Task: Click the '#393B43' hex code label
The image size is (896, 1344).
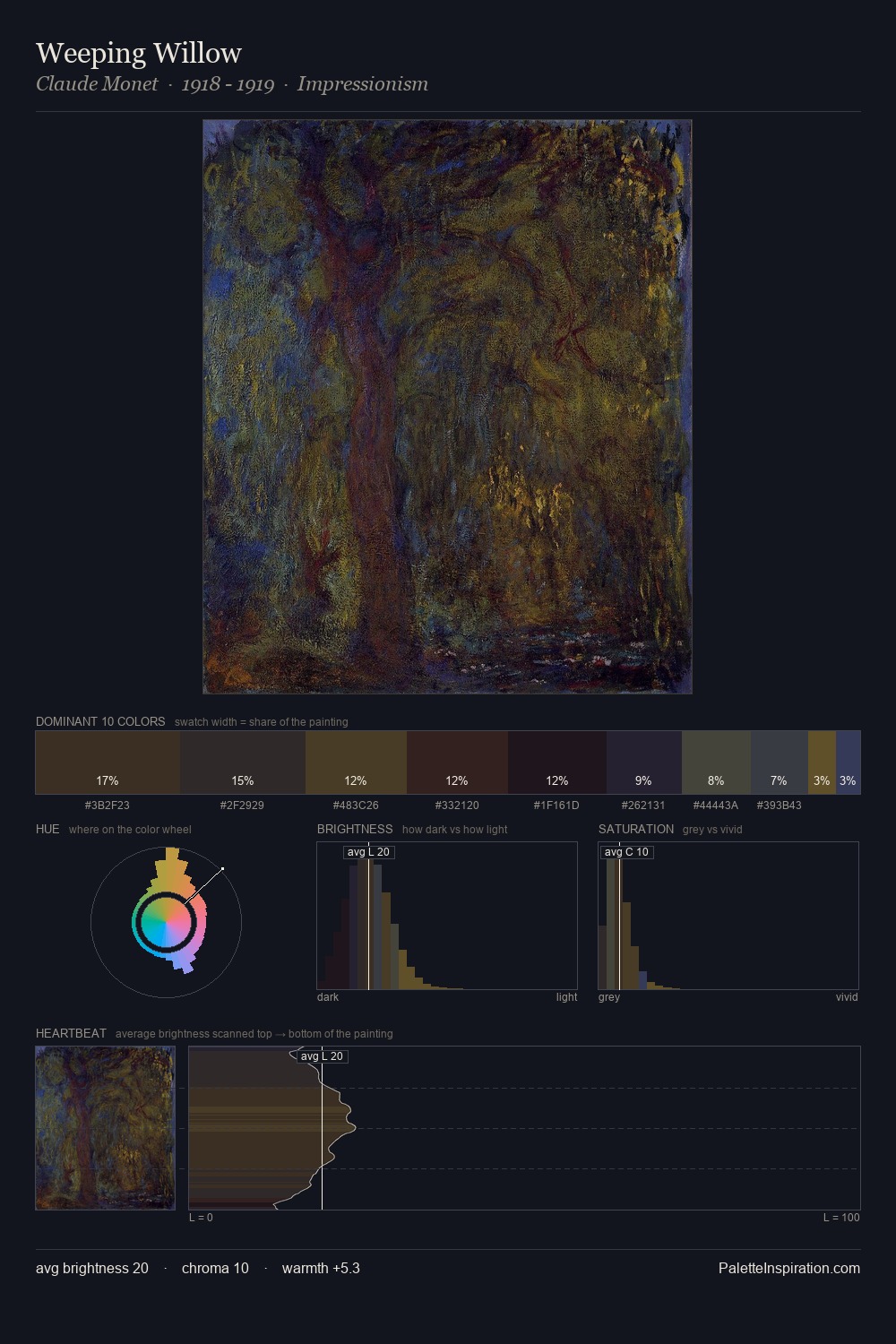Action: [x=780, y=805]
